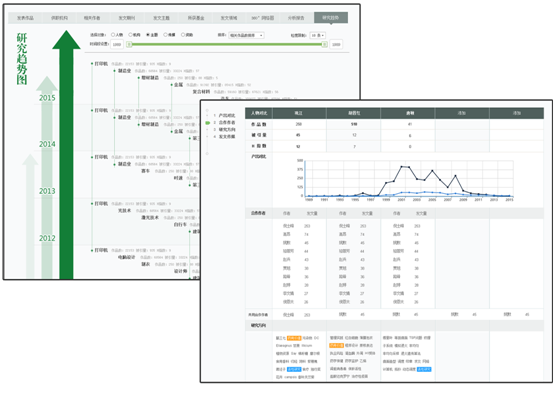The width and height of the screenshot is (558, 397).
Task: Click the end-year input after the slider
Action: pyautogui.click(x=336, y=44)
